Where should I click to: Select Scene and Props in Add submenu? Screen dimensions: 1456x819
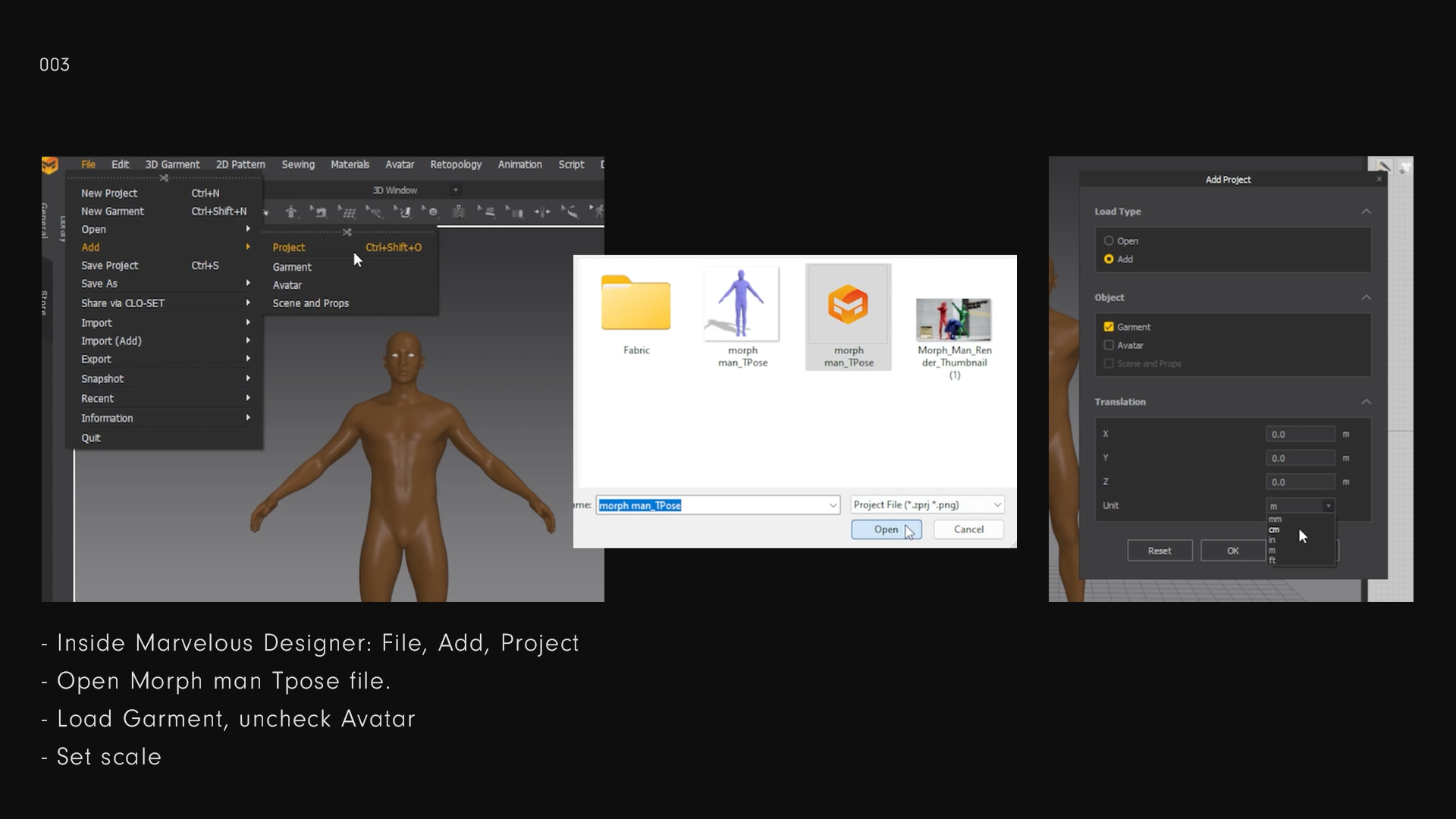[x=349, y=303]
